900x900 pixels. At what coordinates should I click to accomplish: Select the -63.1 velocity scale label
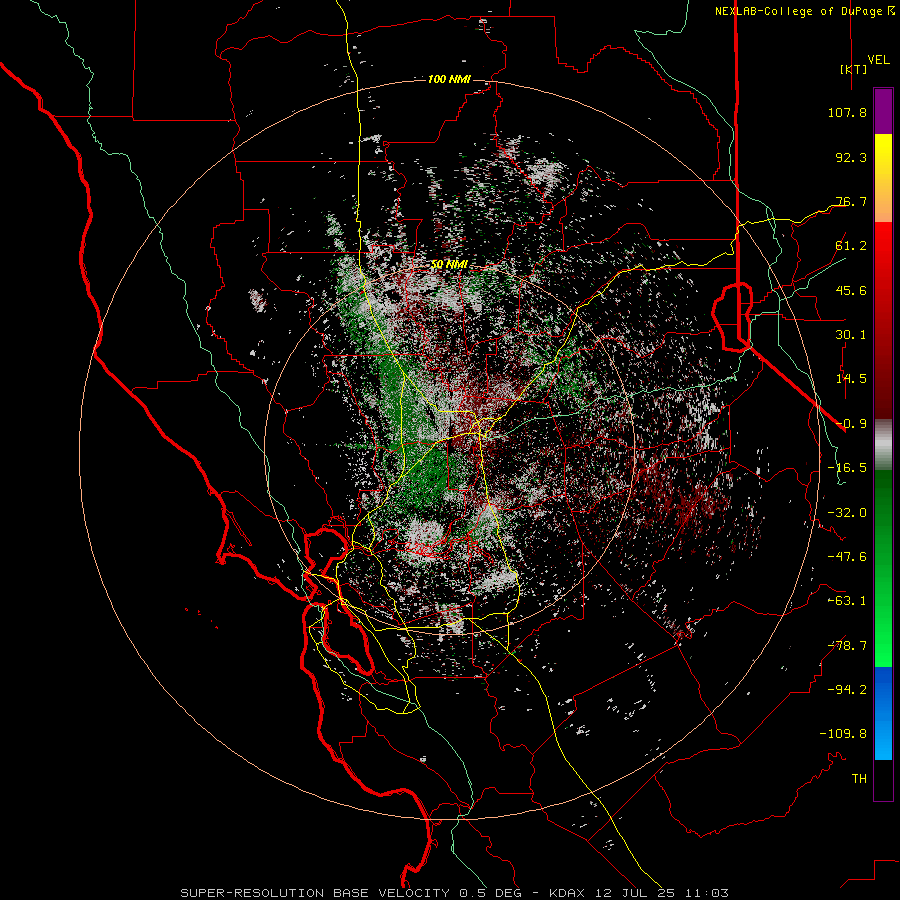(x=847, y=601)
